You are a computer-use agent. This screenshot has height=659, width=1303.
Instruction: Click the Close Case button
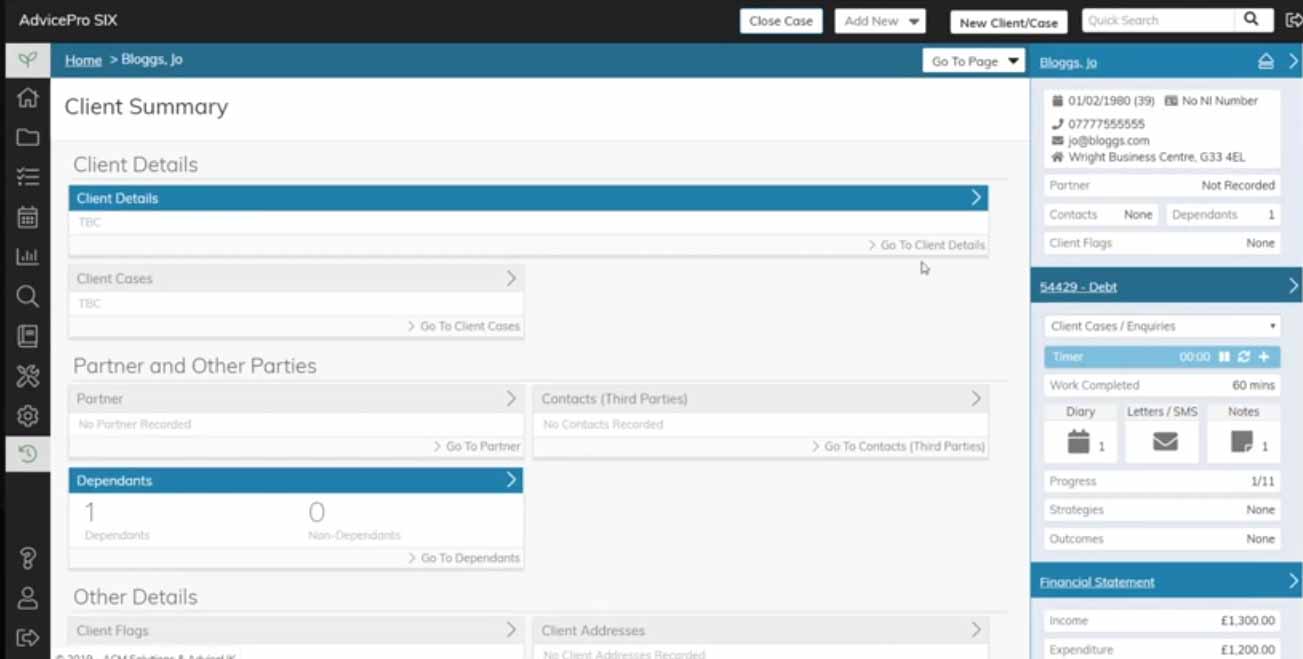pos(780,20)
